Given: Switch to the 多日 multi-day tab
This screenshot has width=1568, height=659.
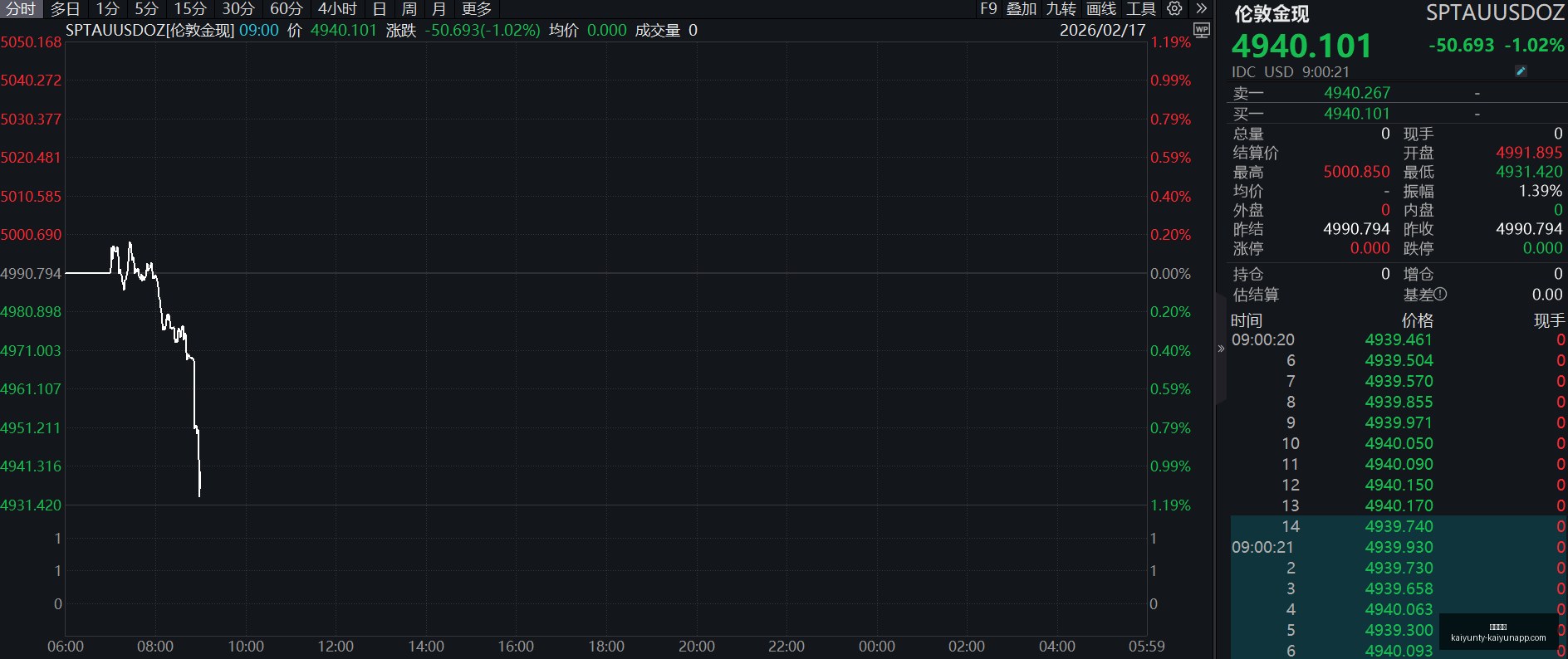Looking at the screenshot, I should pyautogui.click(x=65, y=9).
